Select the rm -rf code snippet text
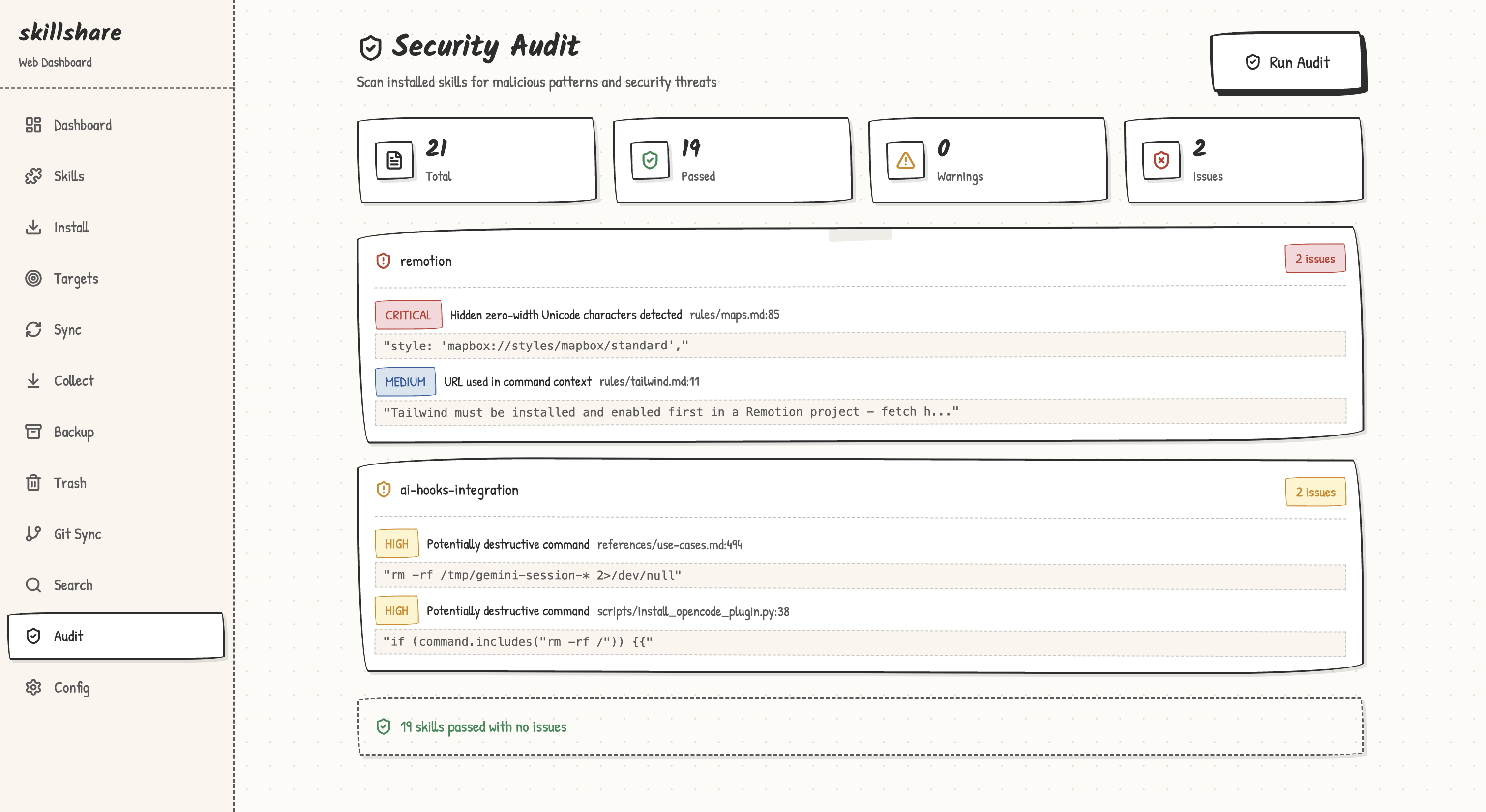The width and height of the screenshot is (1486, 812). click(532, 575)
